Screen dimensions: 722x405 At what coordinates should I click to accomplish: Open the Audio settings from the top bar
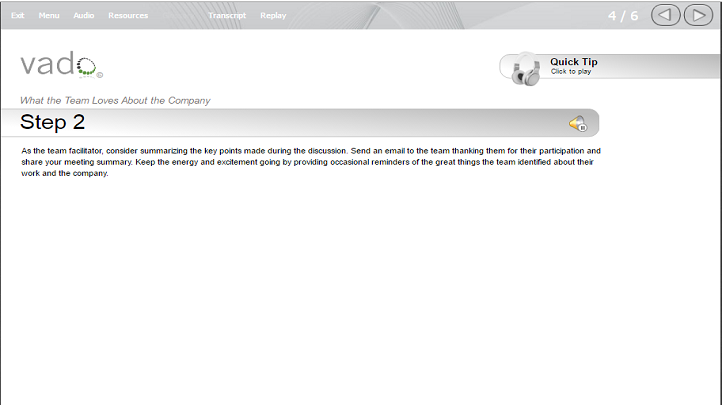84,15
